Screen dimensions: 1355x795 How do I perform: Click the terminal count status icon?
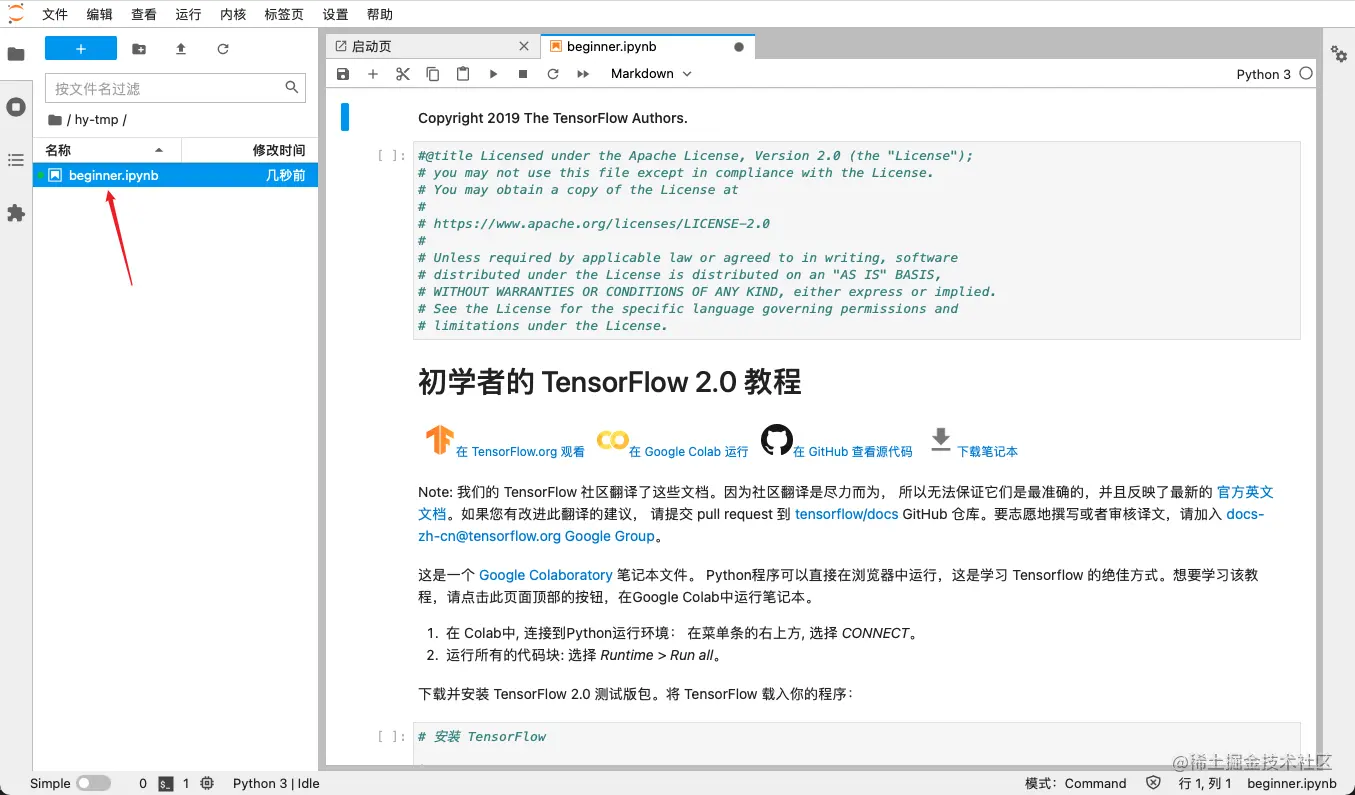click(x=167, y=784)
